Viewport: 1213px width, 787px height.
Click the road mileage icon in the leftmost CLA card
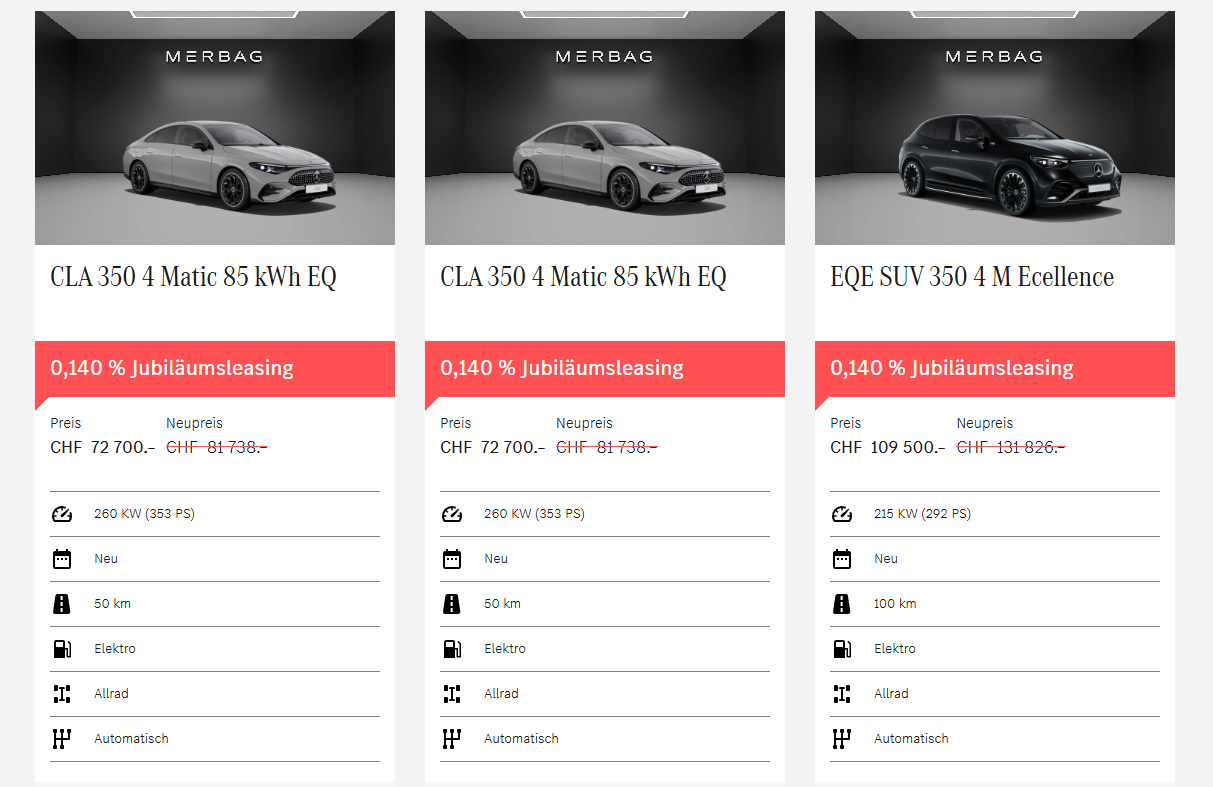[x=62, y=604]
